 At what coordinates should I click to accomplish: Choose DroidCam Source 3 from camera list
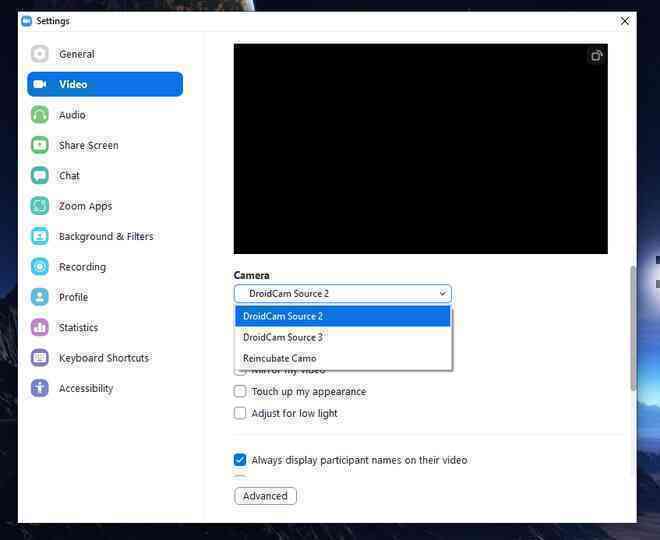[343, 337]
